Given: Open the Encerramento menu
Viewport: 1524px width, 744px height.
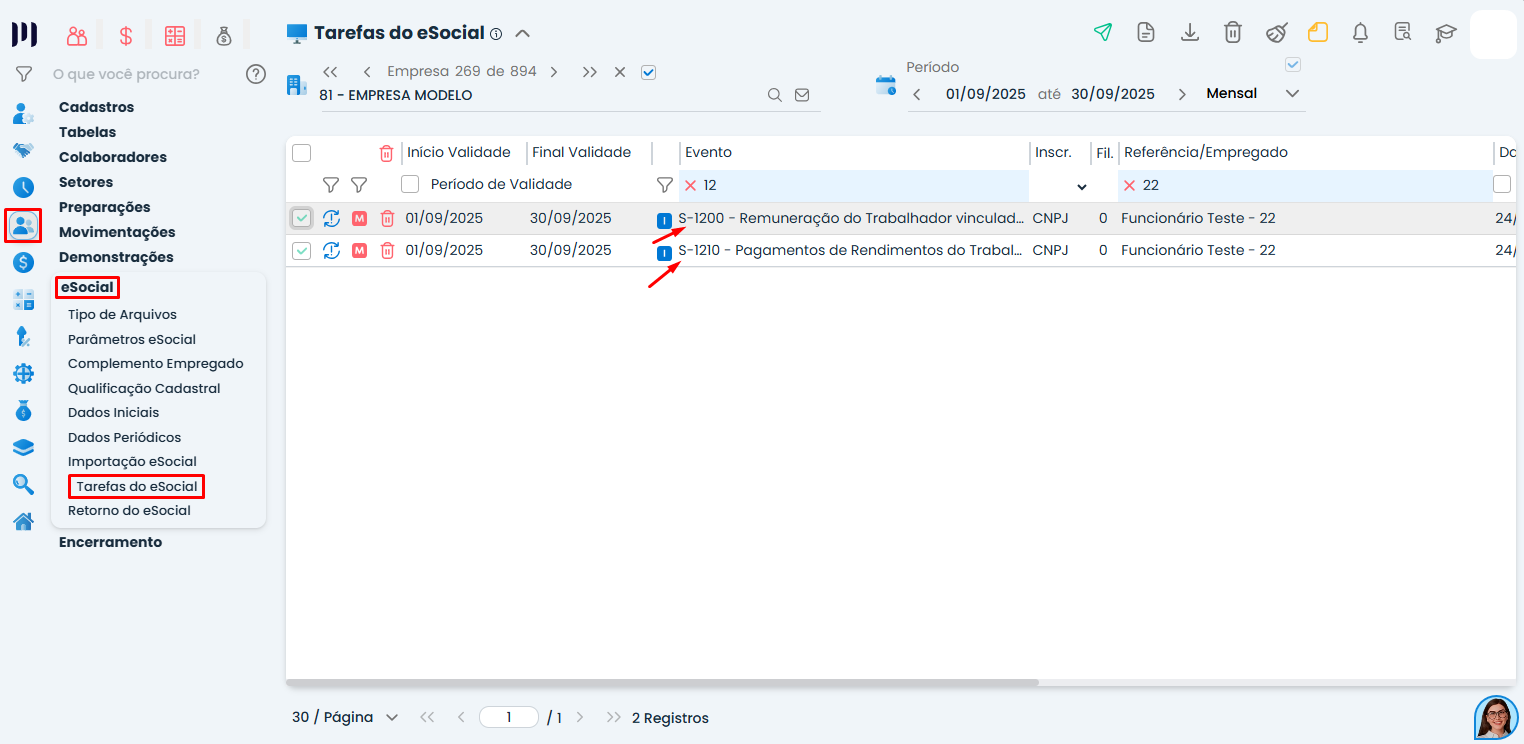Looking at the screenshot, I should 110,542.
